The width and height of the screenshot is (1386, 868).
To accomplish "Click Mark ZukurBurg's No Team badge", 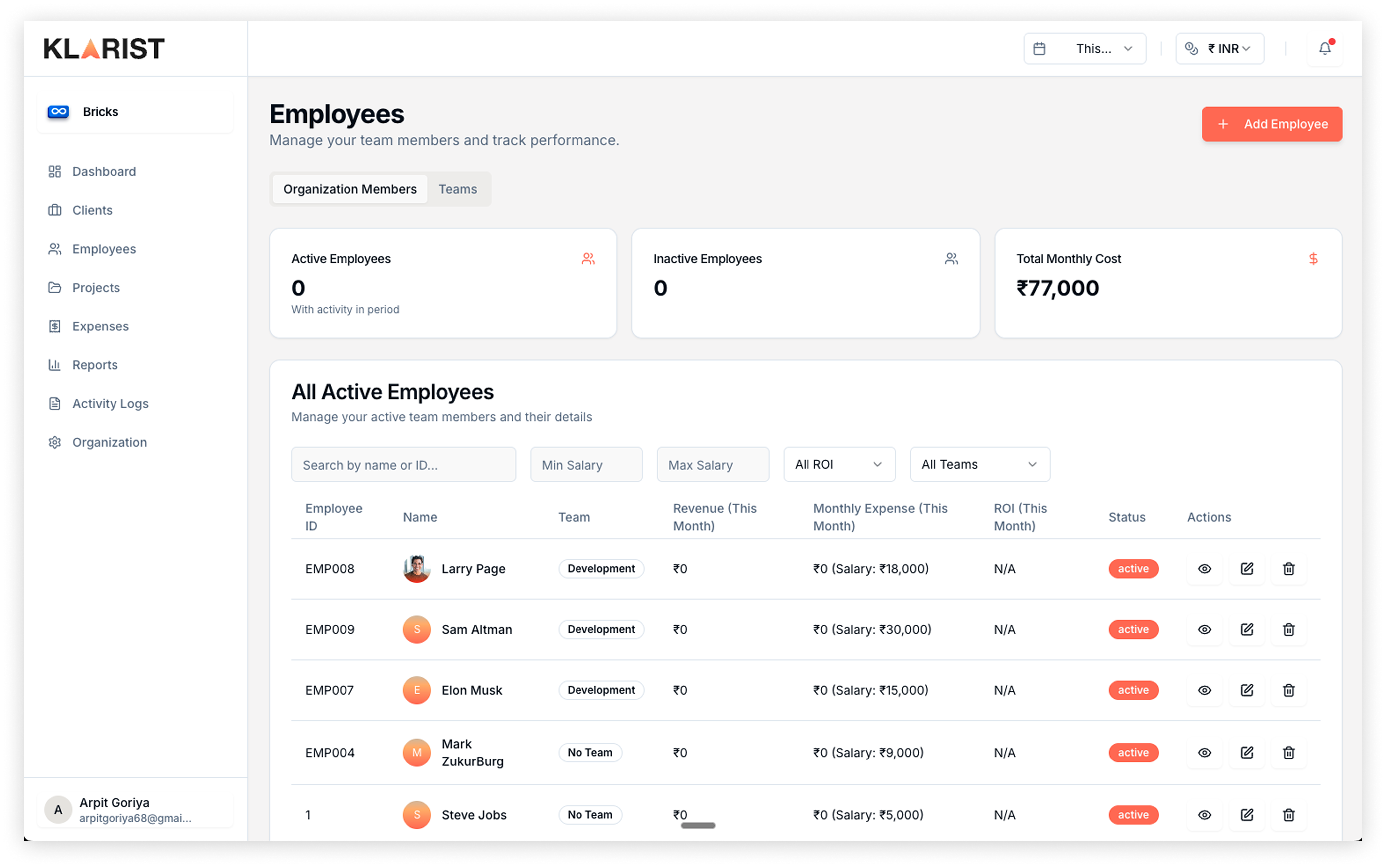I will (x=590, y=753).
